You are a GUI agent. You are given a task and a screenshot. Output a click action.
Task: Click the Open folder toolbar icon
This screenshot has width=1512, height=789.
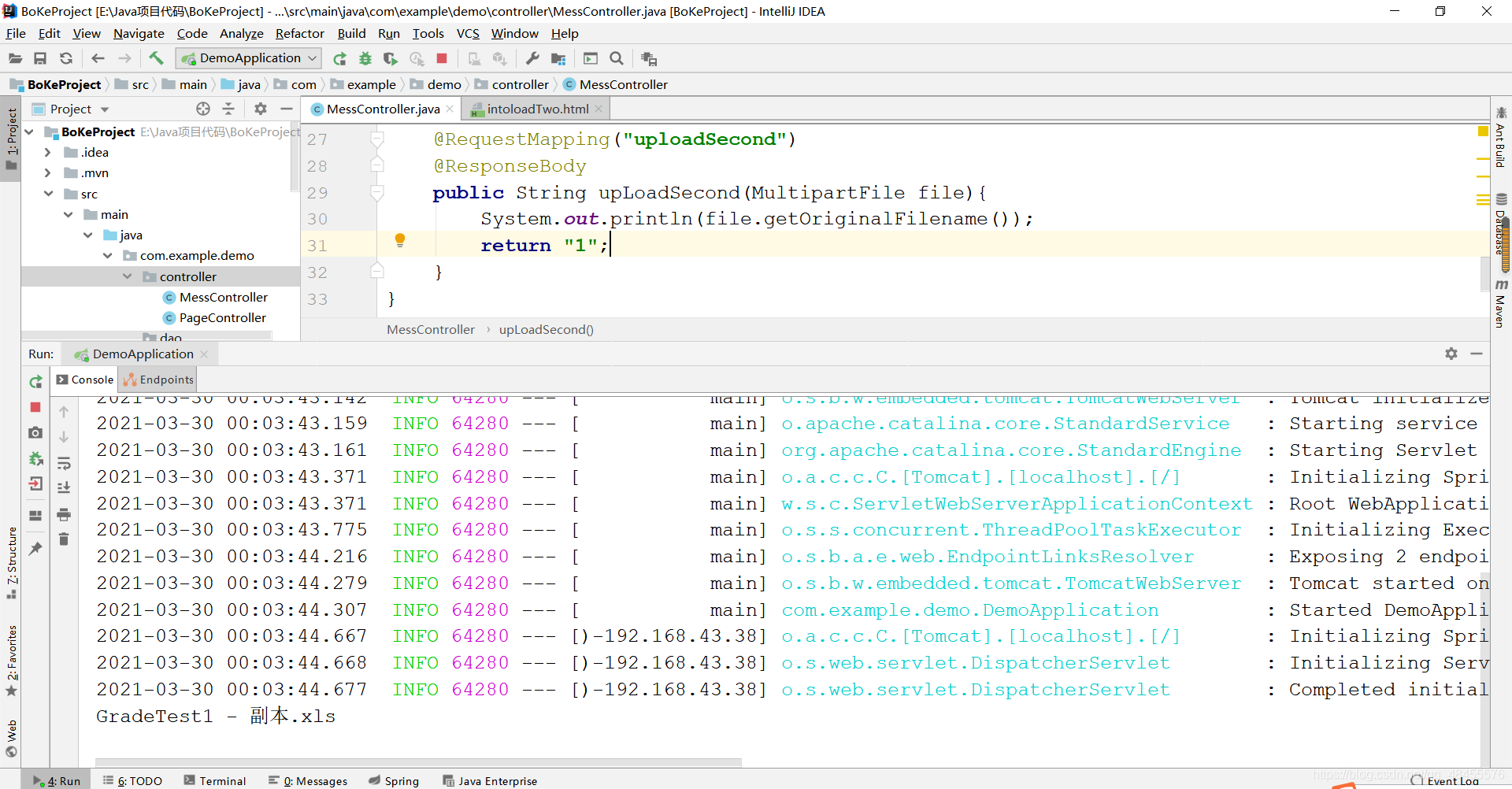[15, 58]
